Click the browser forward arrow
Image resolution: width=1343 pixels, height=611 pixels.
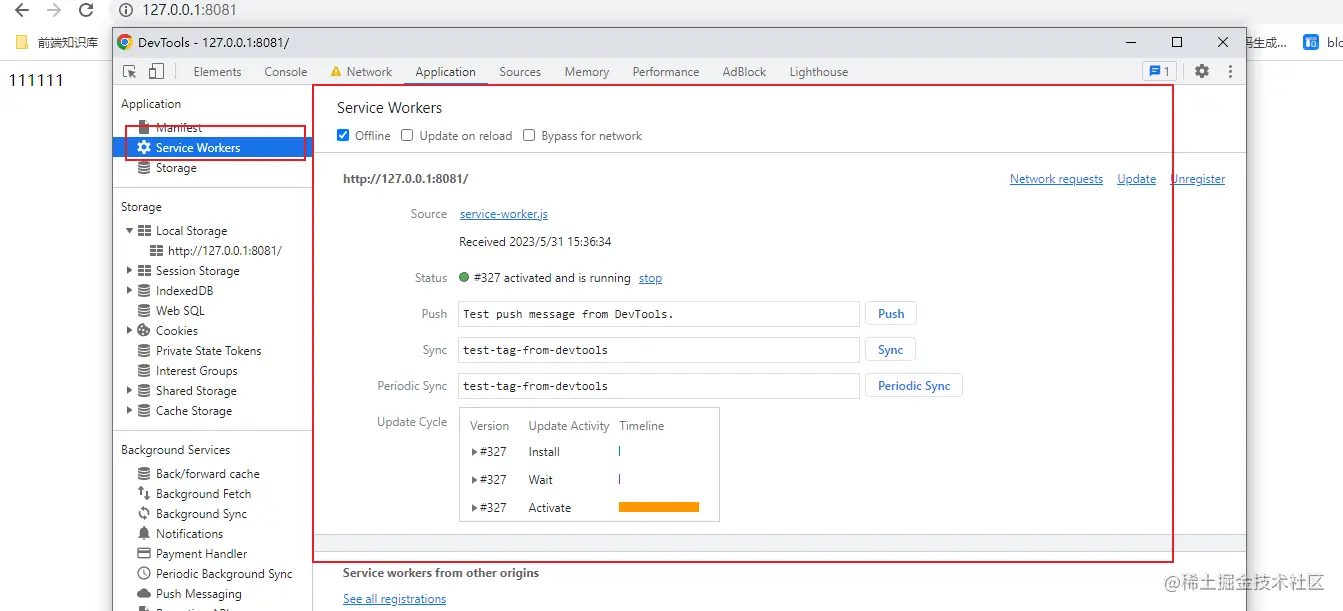(x=54, y=10)
